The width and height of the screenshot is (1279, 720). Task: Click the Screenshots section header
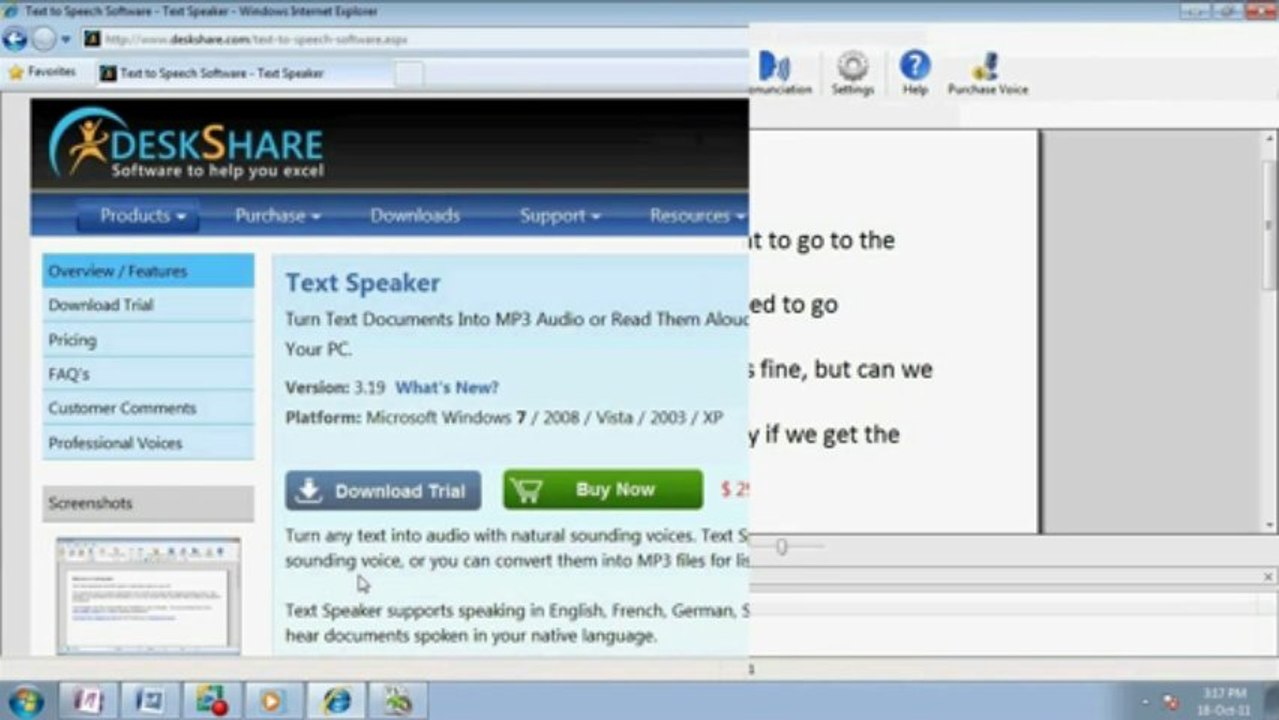pos(148,503)
